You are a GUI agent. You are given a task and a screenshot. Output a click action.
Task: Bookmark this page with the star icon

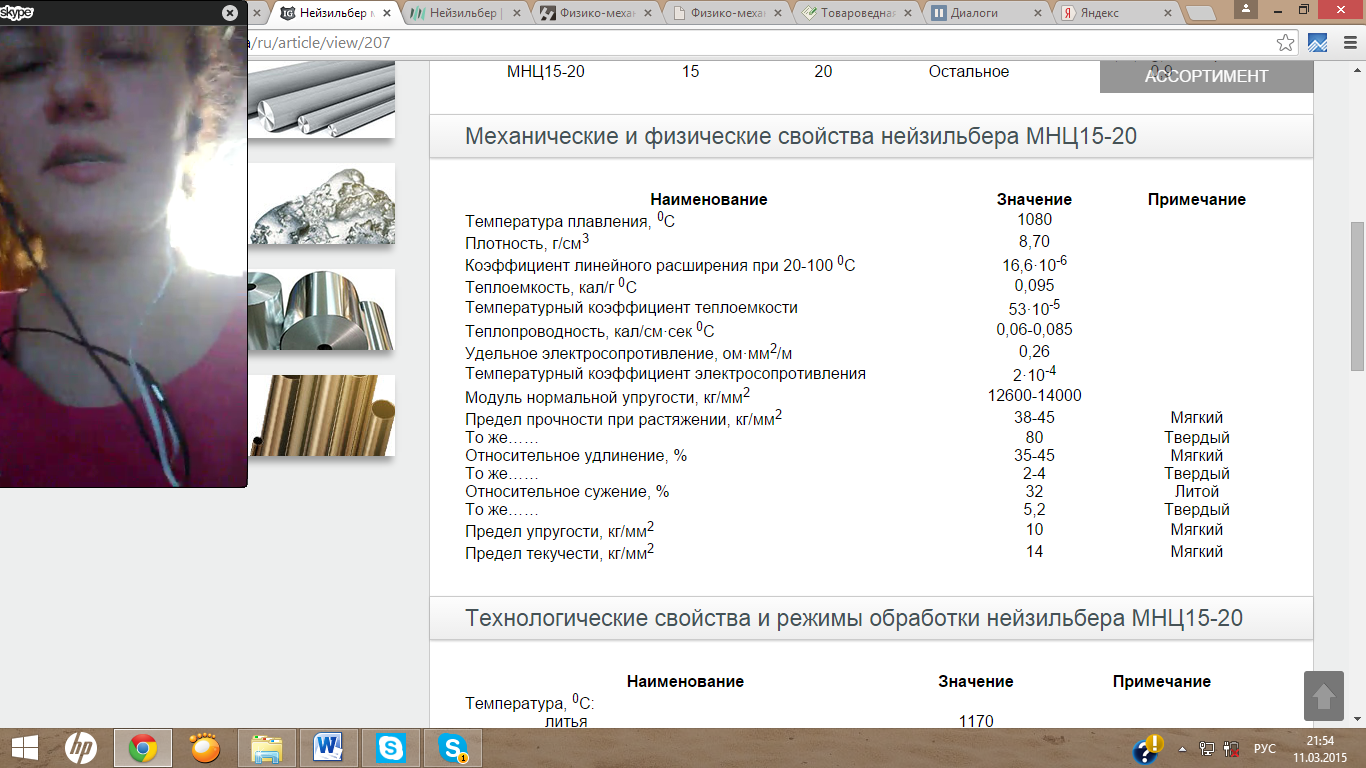(1286, 43)
